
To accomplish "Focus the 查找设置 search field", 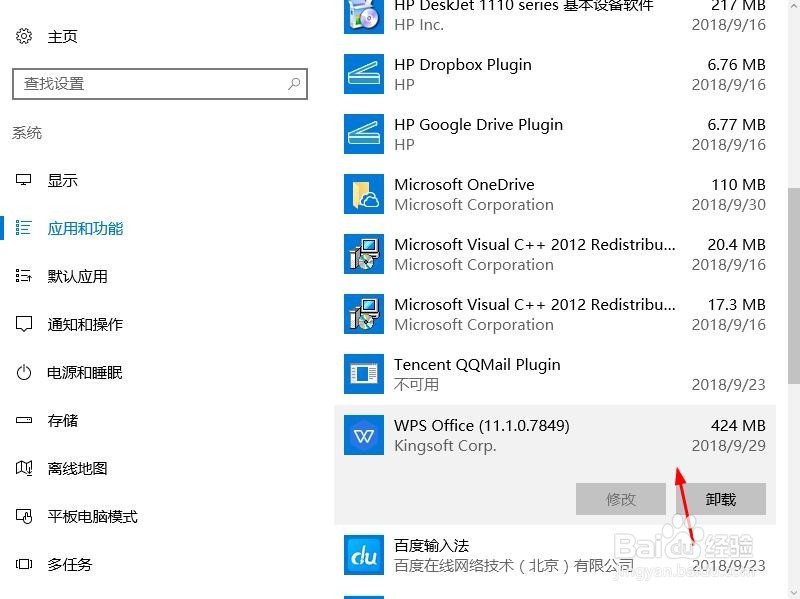I will coord(160,84).
